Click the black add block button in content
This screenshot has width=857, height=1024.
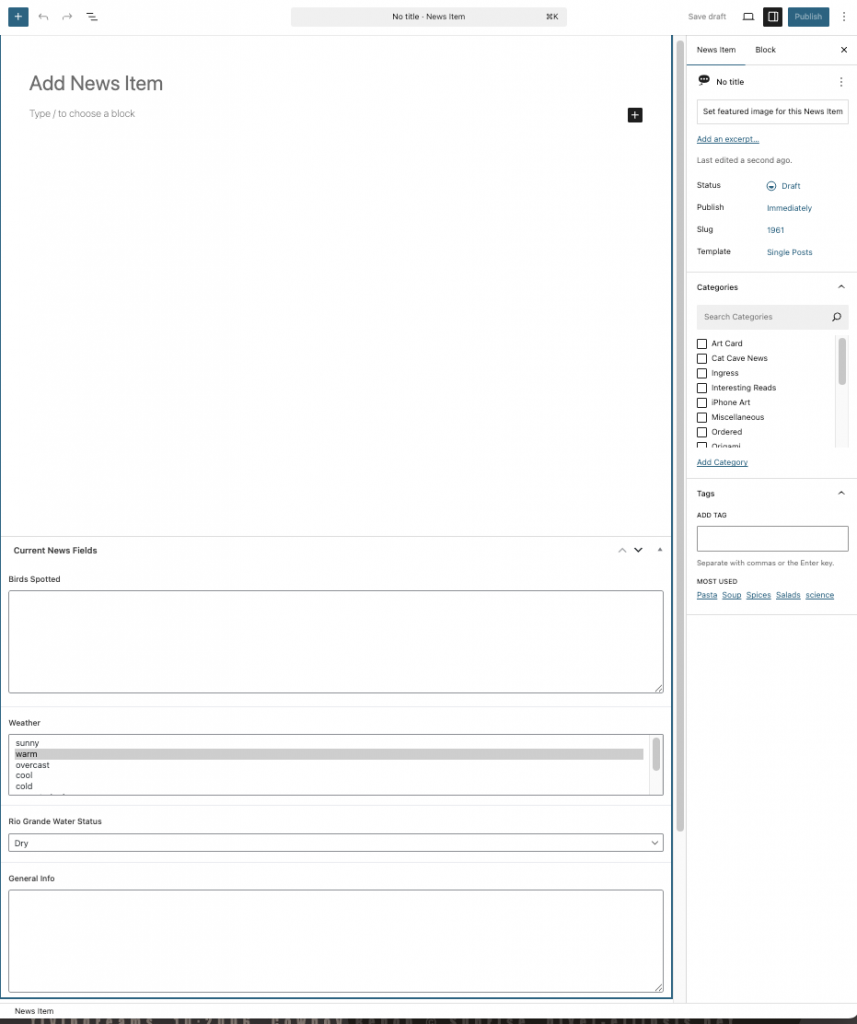(x=634, y=115)
